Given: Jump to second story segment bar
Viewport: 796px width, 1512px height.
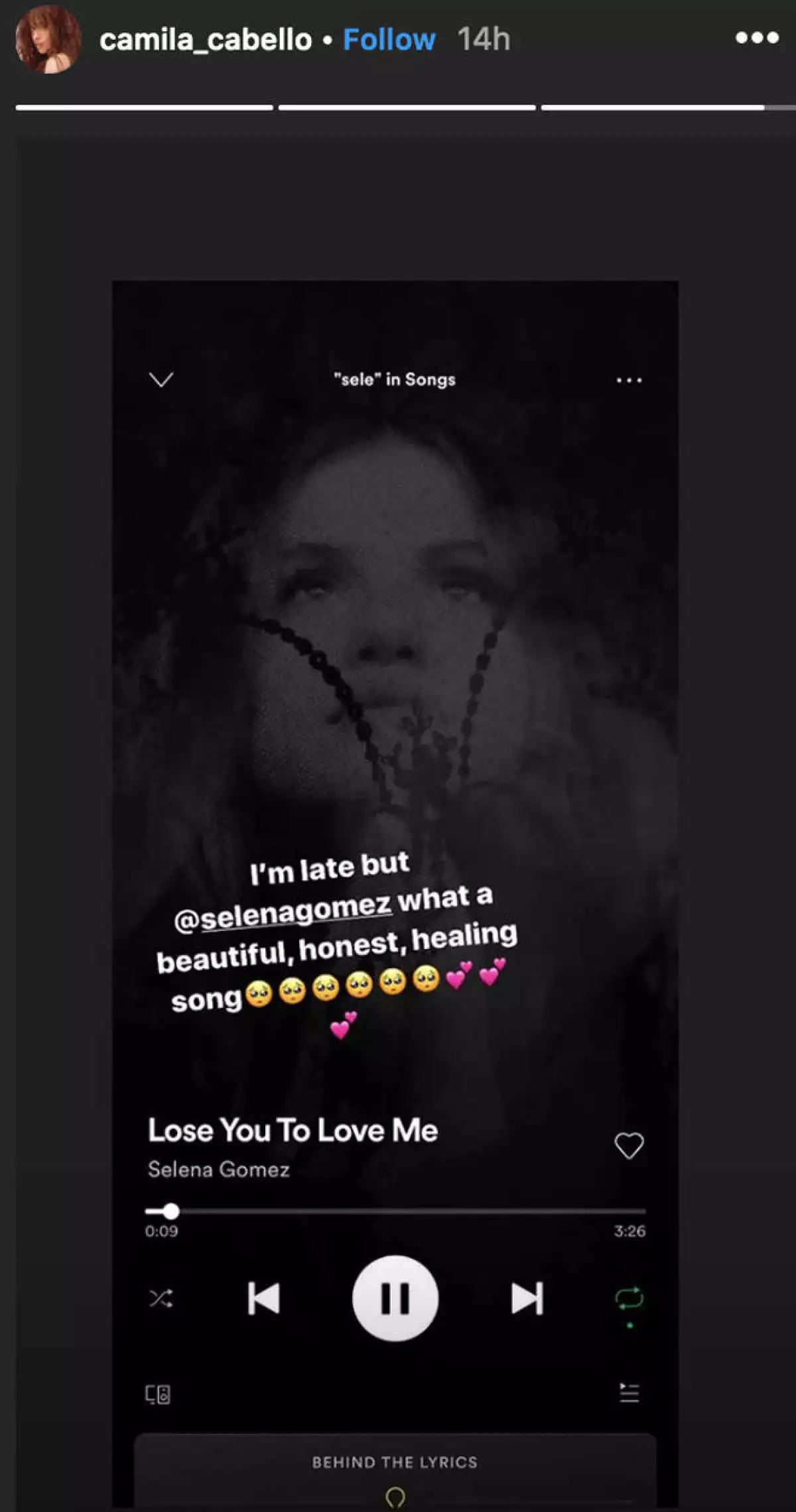Looking at the screenshot, I should click(407, 107).
